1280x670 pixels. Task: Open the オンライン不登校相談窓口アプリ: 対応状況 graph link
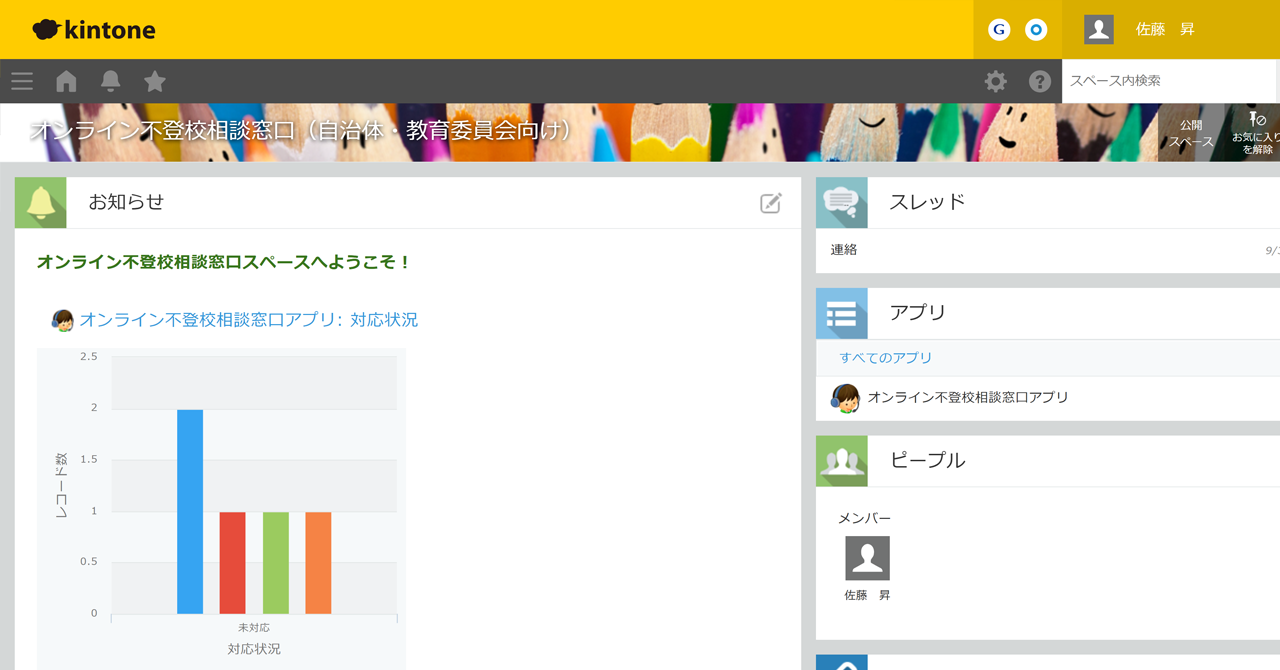pyautogui.click(x=248, y=320)
